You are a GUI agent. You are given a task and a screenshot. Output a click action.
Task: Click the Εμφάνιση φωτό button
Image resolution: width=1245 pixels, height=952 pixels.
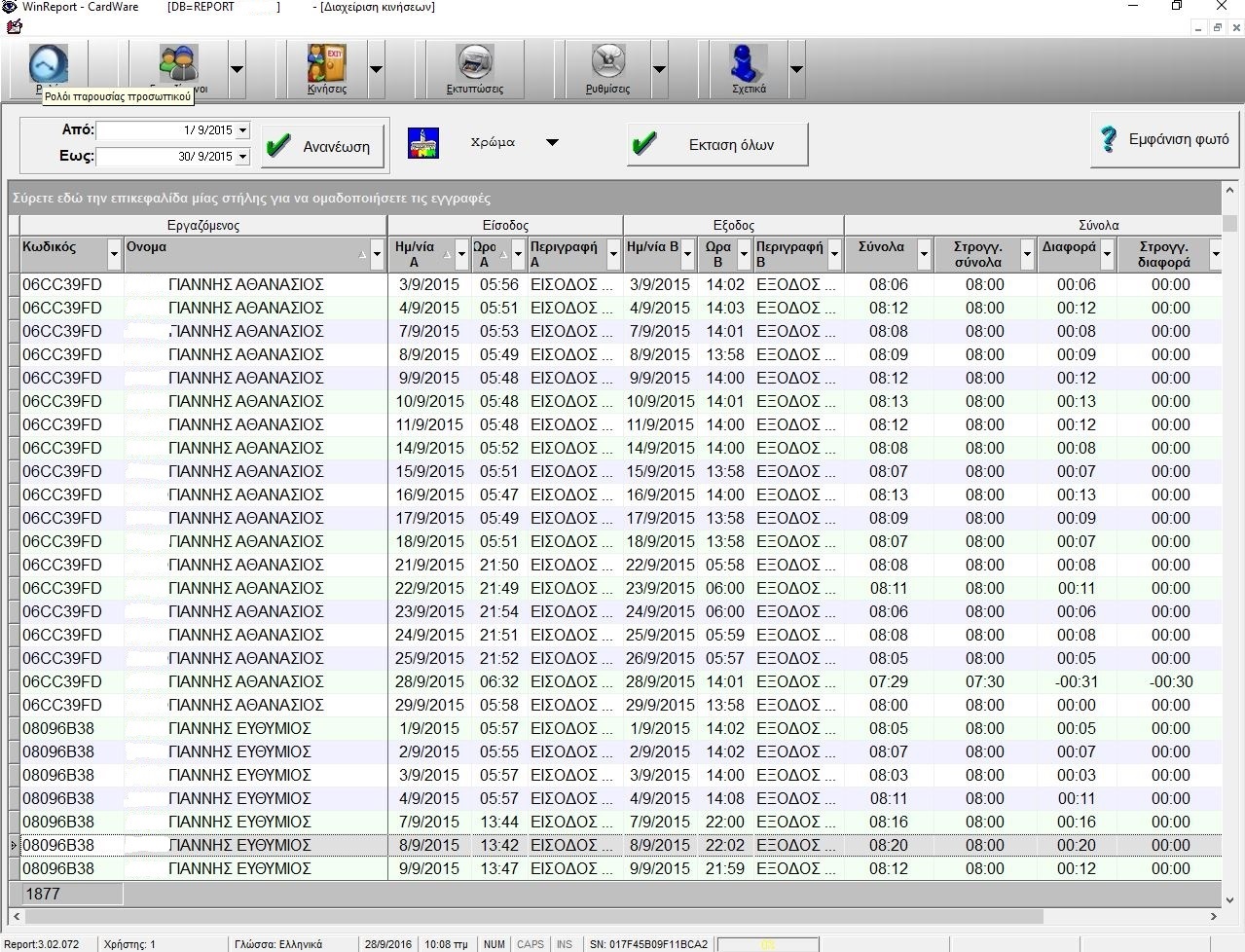(1164, 140)
